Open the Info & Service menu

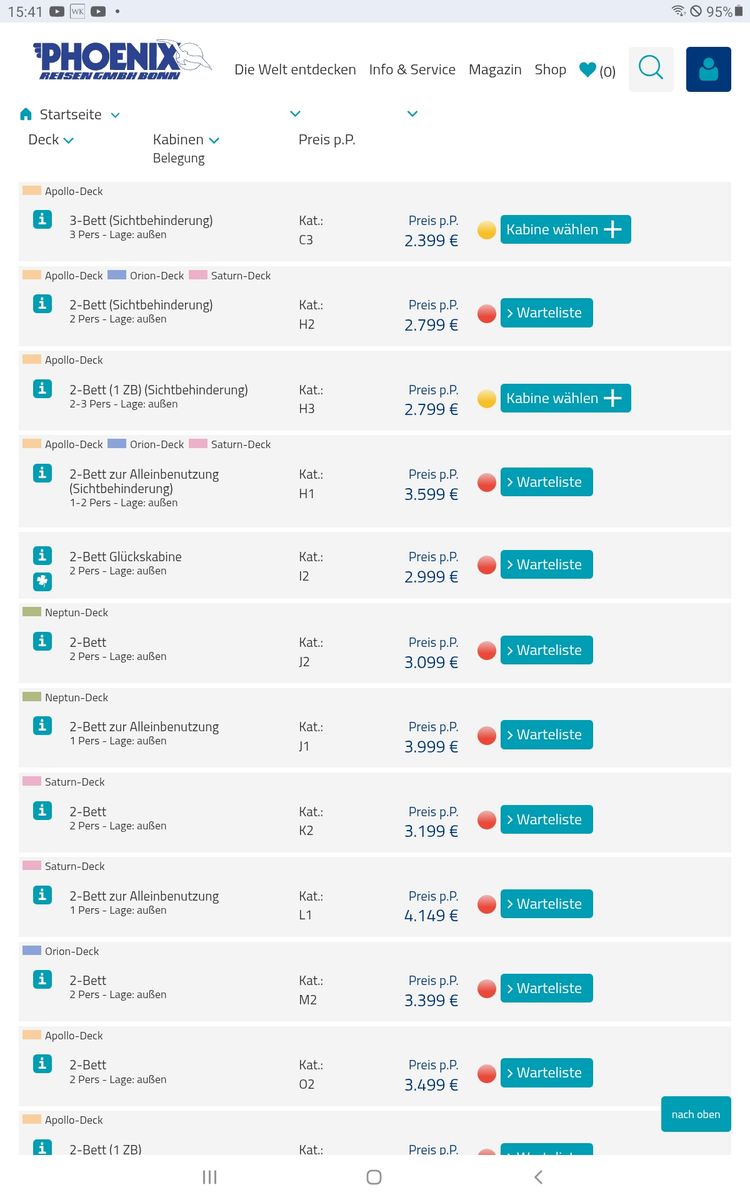click(412, 70)
